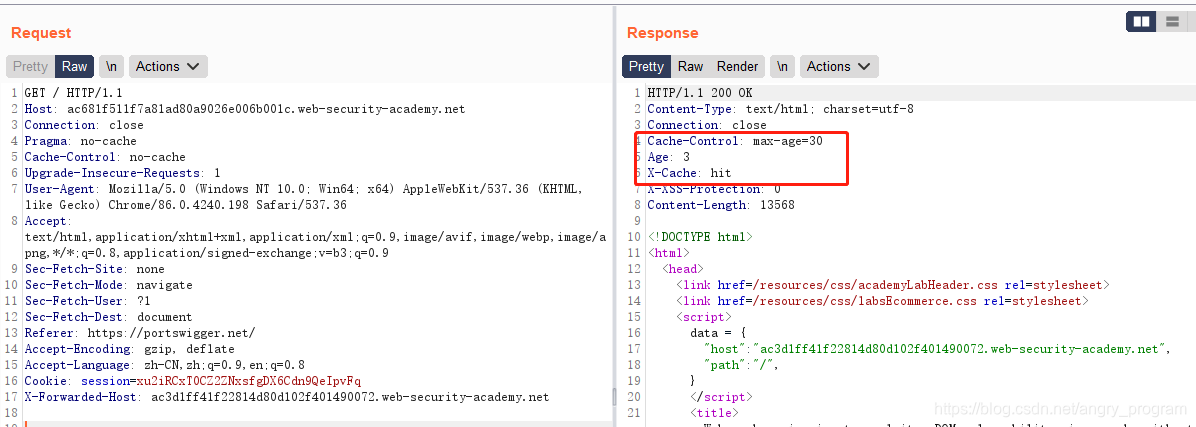Image resolution: width=1196 pixels, height=427 pixels.
Task: Click the 'X-Cache: hit' response header
Action: pos(689,173)
